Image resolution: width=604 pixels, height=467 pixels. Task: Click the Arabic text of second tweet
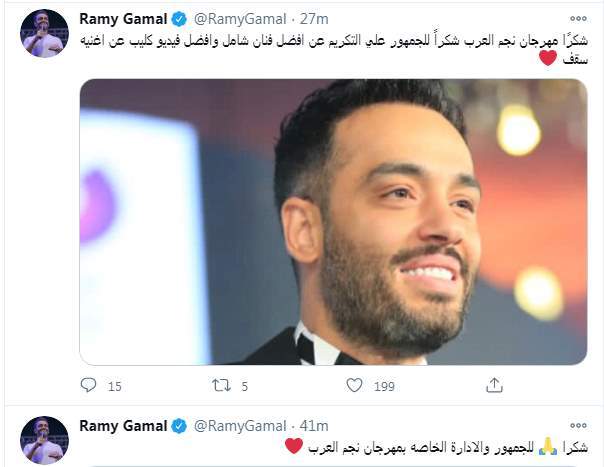point(436,447)
